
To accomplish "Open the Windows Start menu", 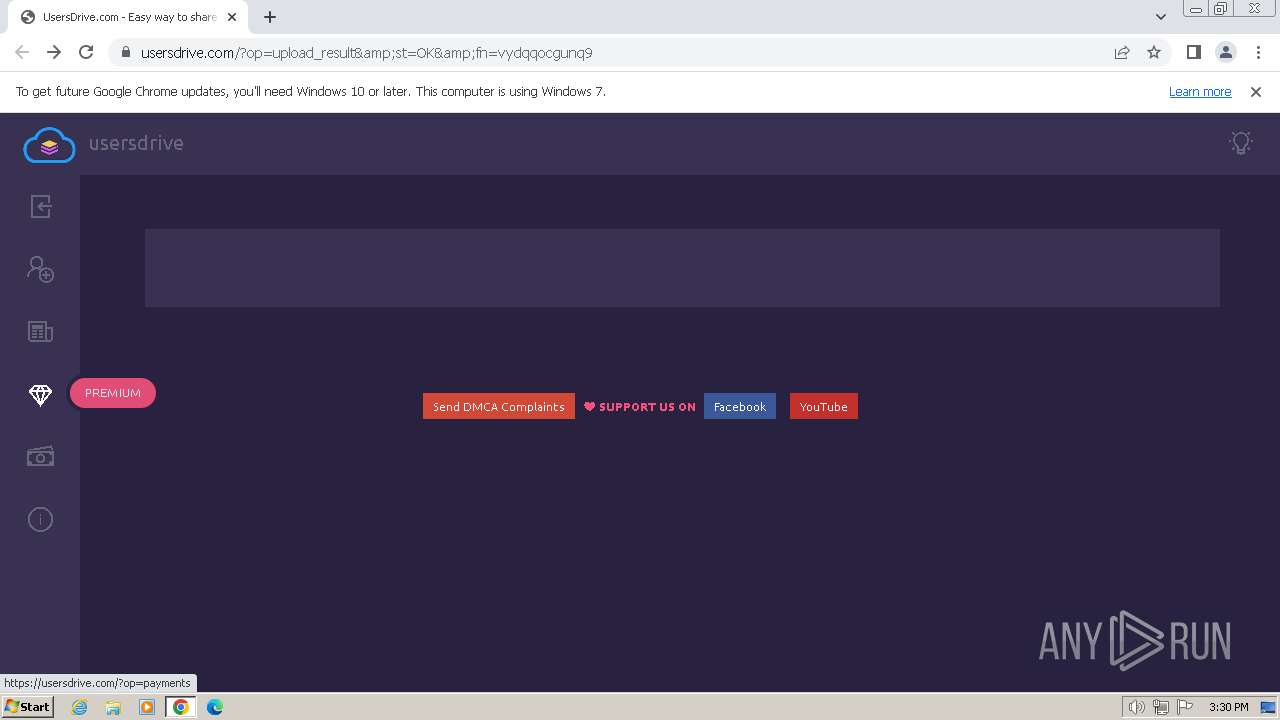I will click(27, 707).
